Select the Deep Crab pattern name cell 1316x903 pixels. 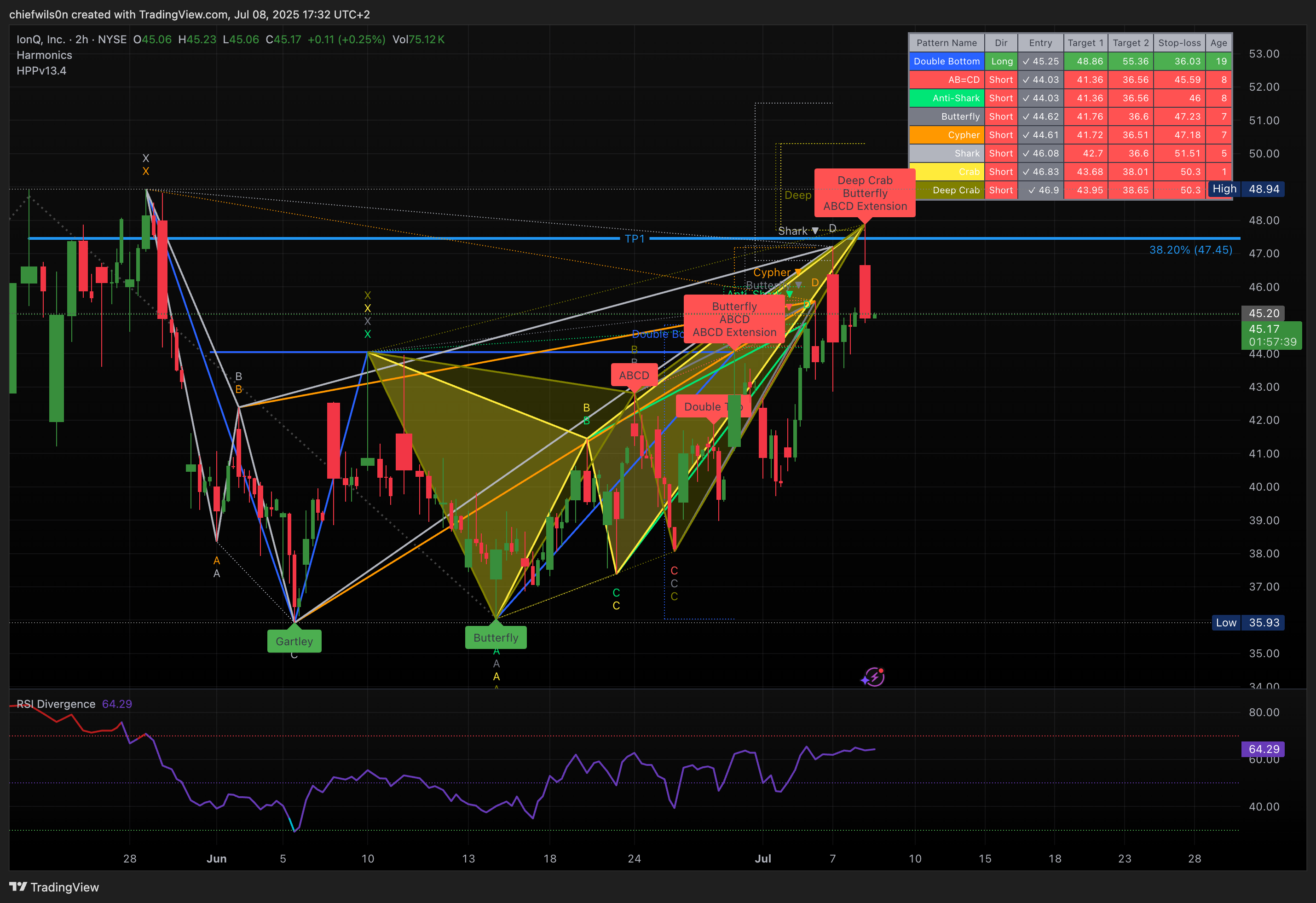pyautogui.click(x=946, y=191)
